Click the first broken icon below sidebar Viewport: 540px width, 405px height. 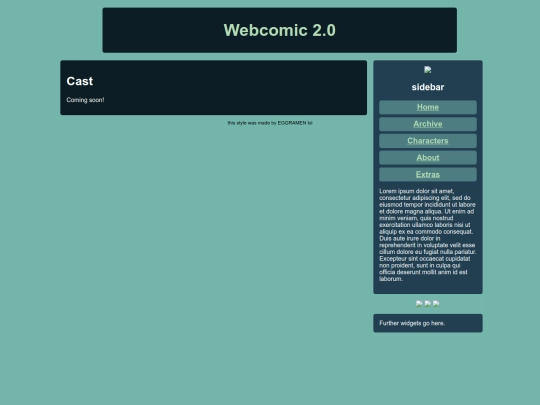[x=419, y=303]
